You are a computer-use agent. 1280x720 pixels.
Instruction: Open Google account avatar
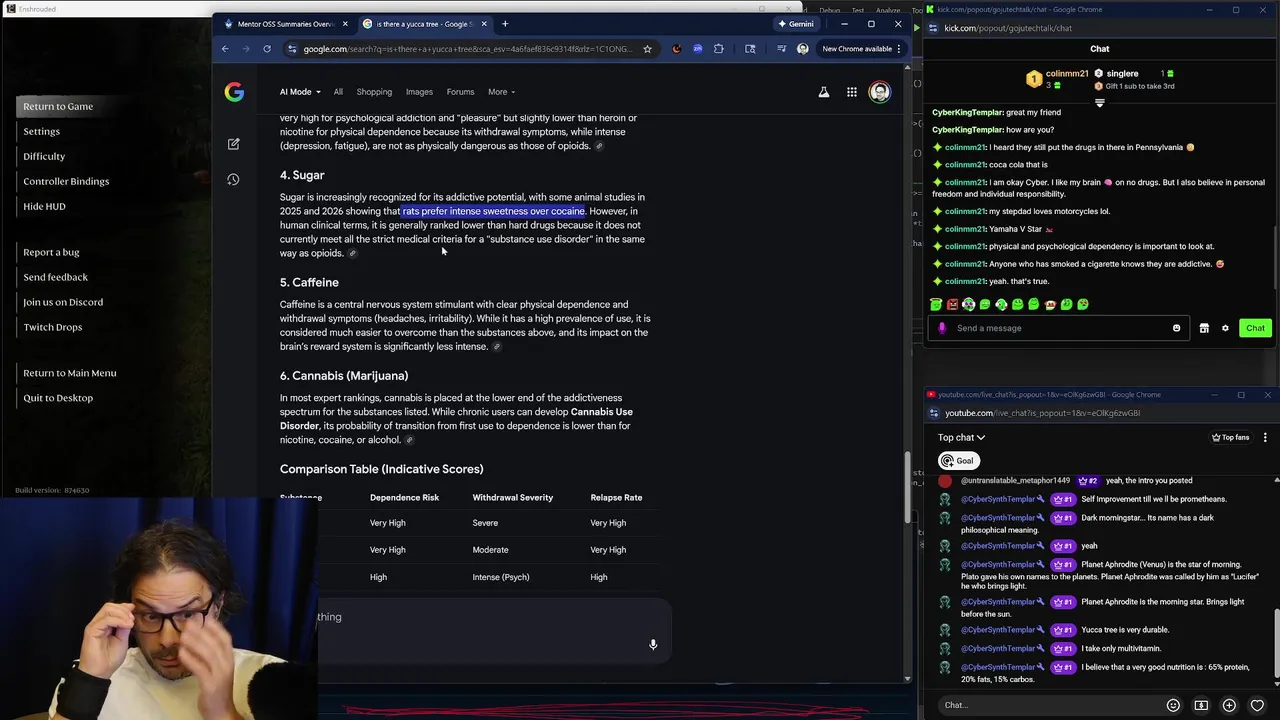point(880,92)
